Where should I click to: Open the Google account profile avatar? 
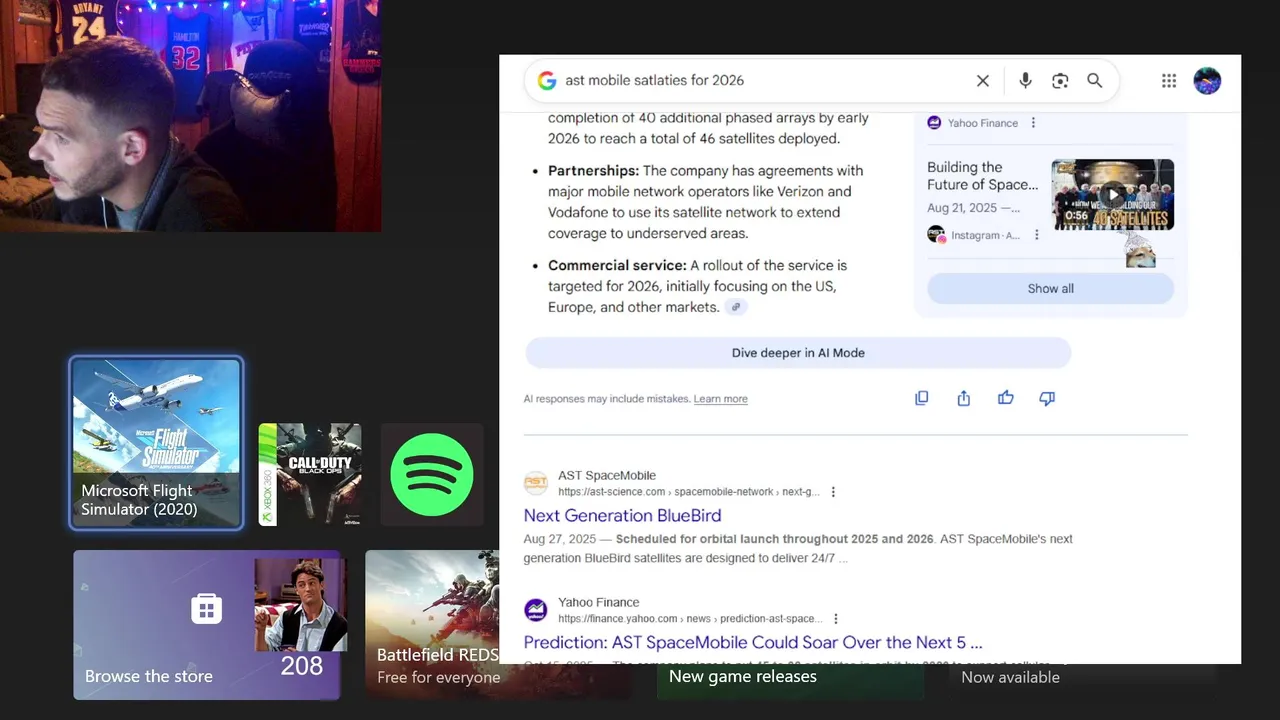point(1207,81)
